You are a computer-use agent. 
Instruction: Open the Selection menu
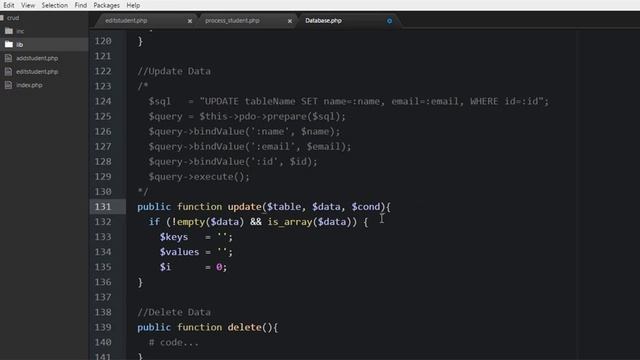(x=55, y=5)
